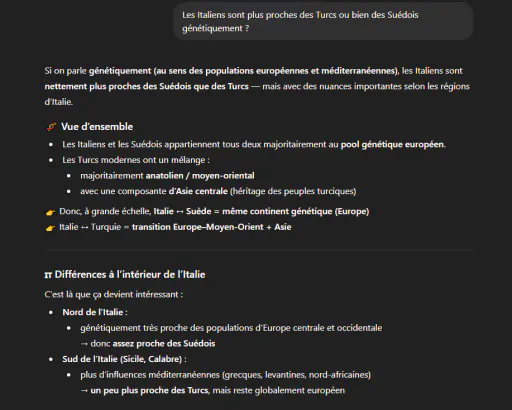
Task: Click the bold text "d'Asie centrale"
Action: pyautogui.click(x=198, y=191)
